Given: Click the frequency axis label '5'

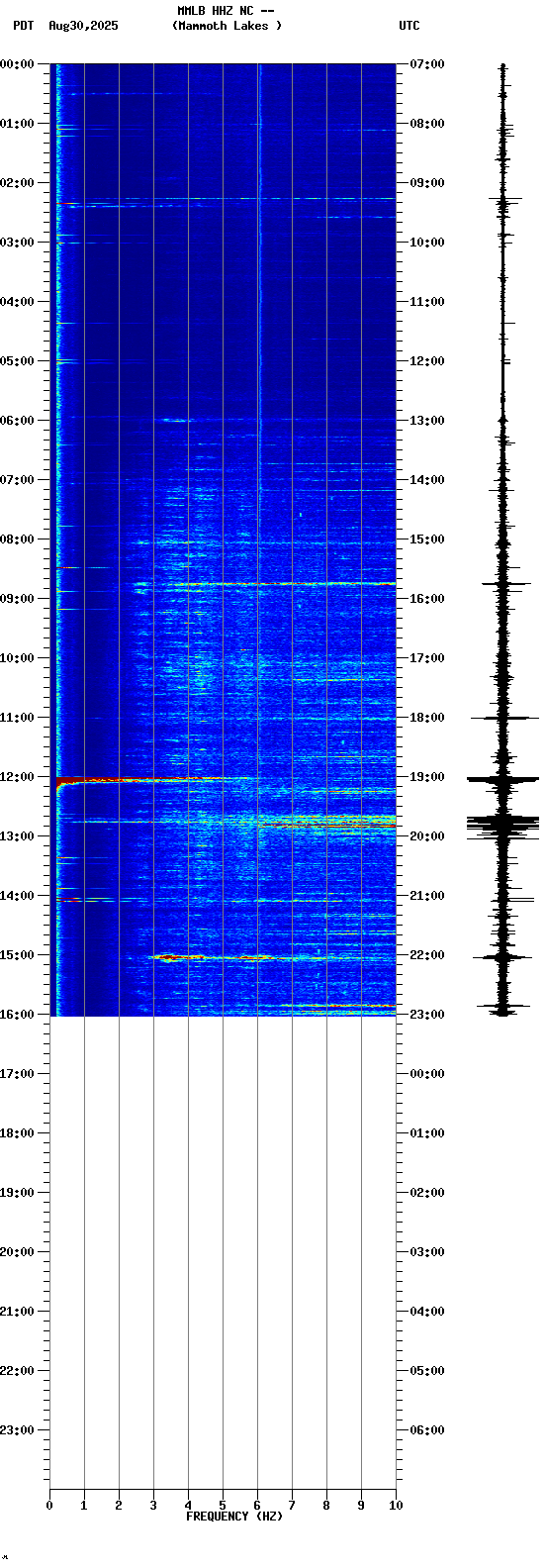Looking at the screenshot, I should click(223, 1506).
